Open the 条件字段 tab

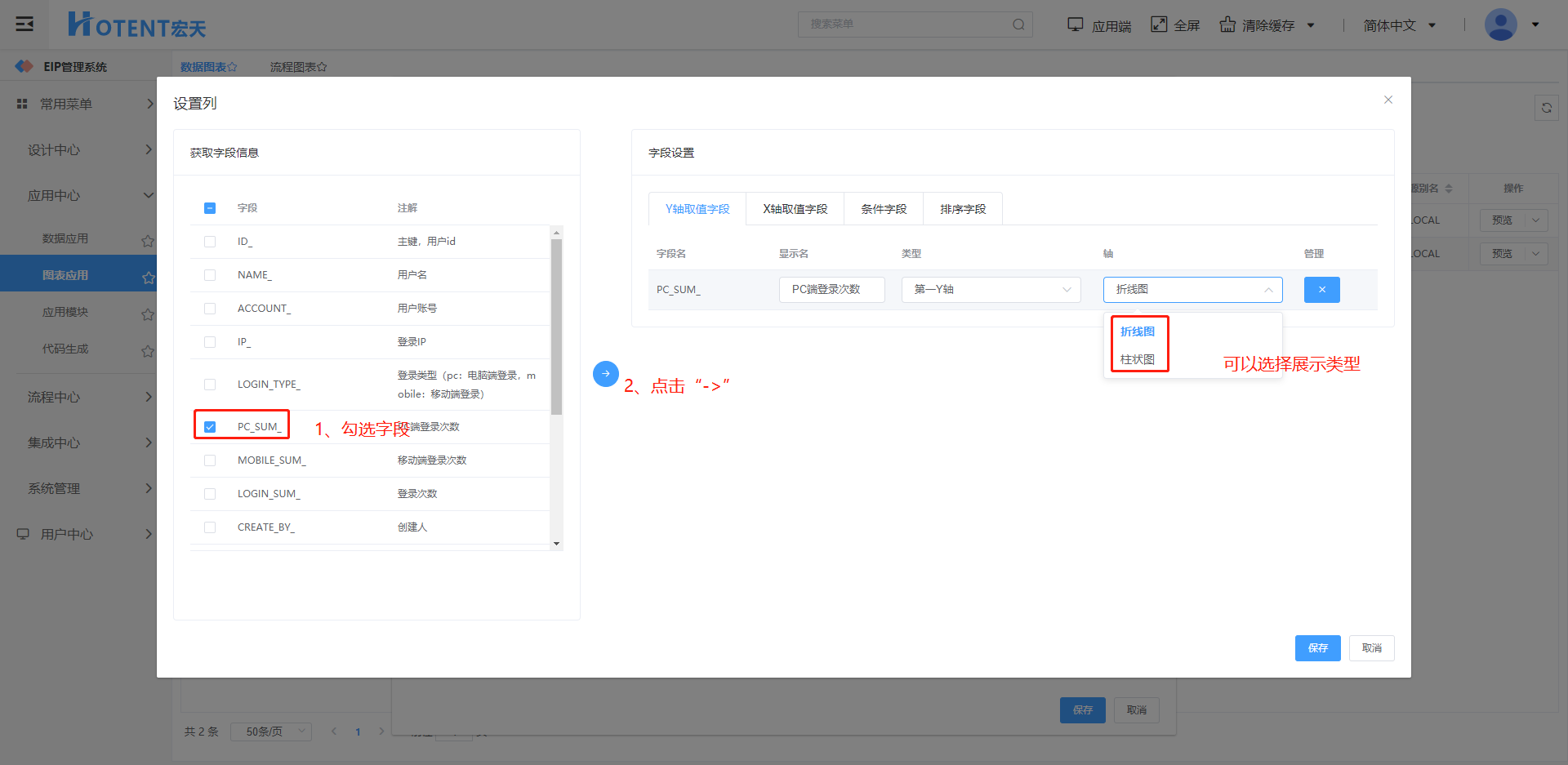[883, 209]
